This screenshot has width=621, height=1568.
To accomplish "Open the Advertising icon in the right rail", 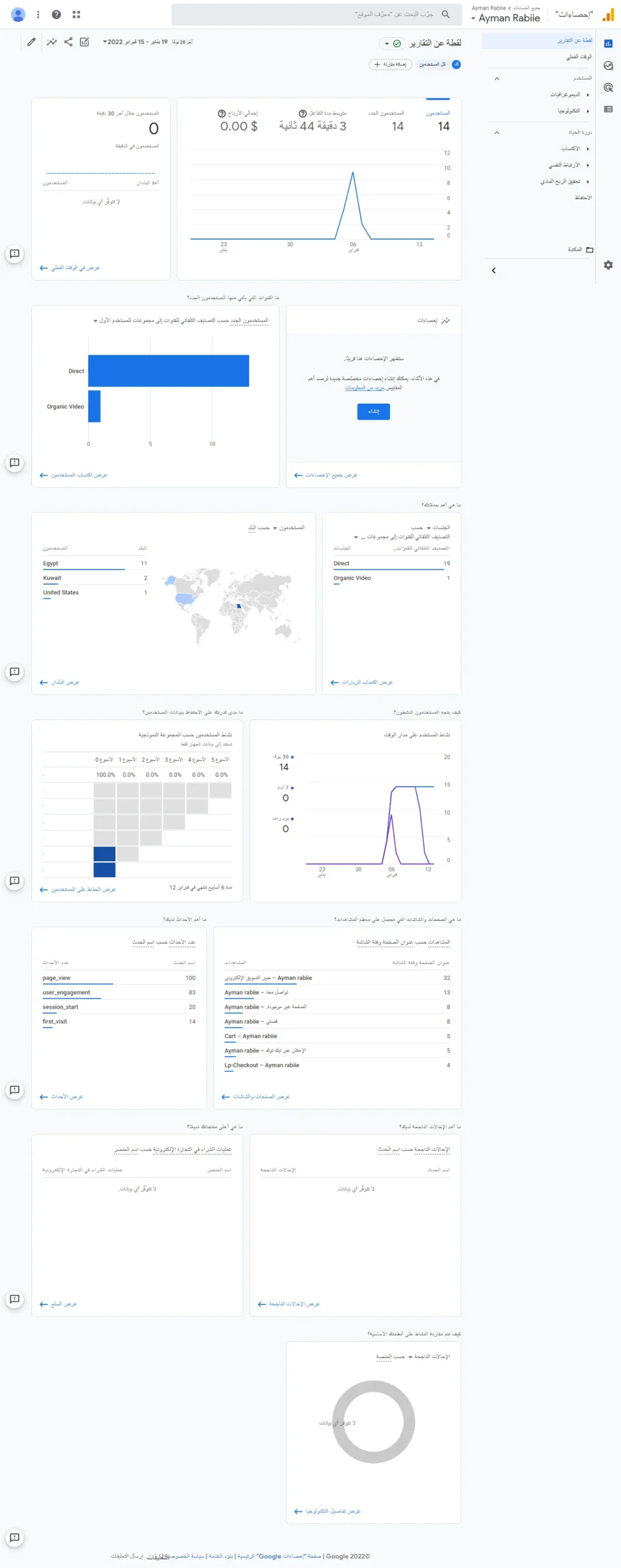I will (608, 88).
